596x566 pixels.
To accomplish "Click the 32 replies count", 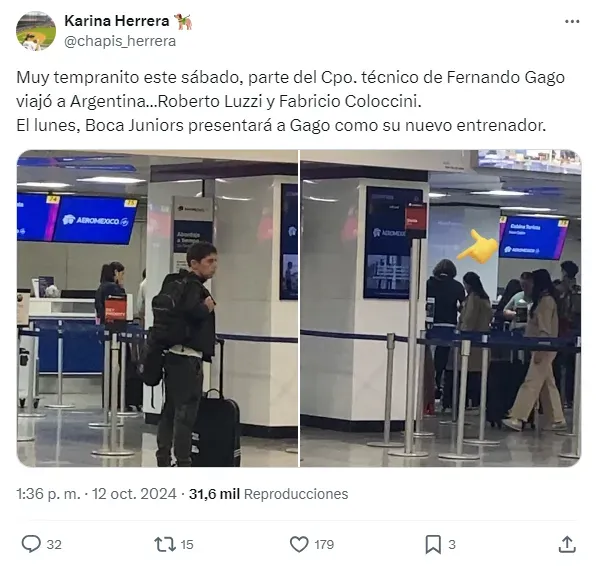I will 54,545.
